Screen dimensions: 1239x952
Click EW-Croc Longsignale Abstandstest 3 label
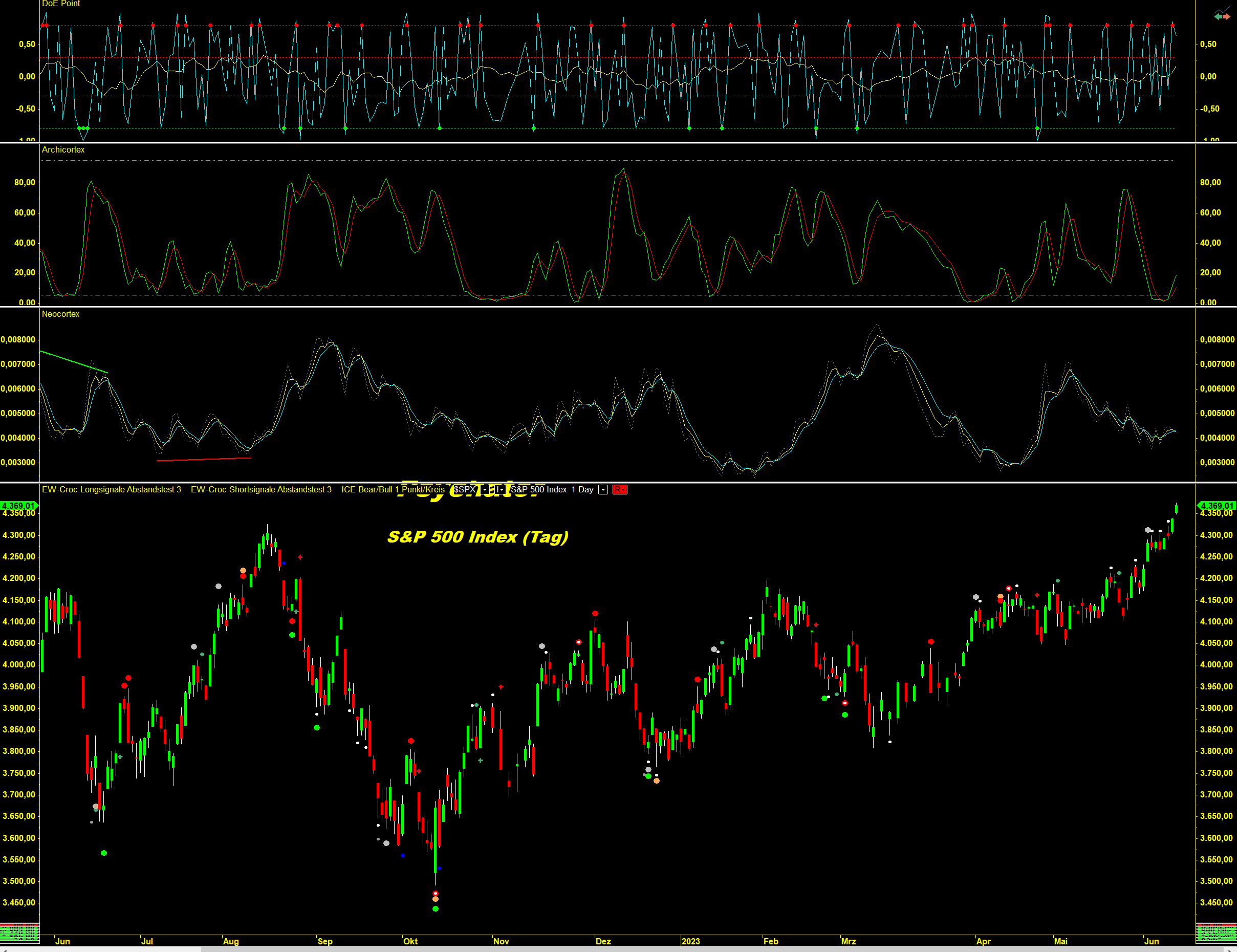[x=112, y=490]
